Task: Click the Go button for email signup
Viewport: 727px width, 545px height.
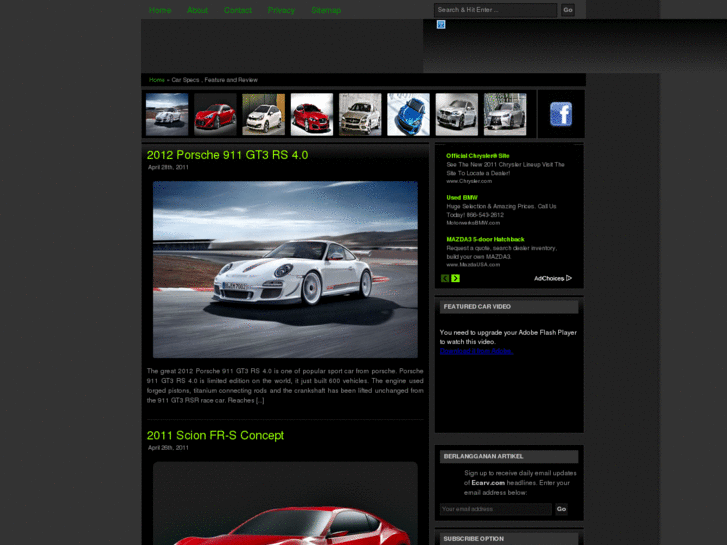Action: [561, 509]
